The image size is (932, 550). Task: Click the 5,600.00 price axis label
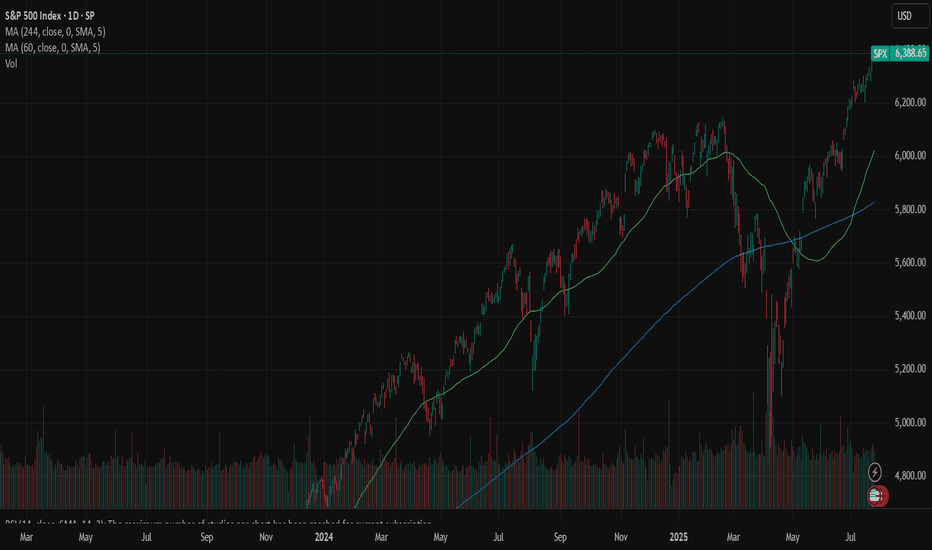point(910,262)
